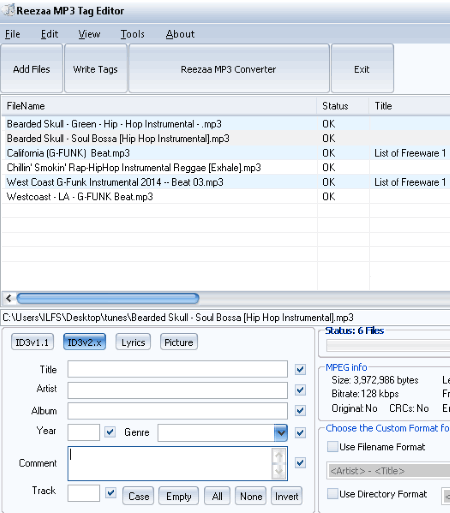Click the <Artist> - <Title> format field
This screenshot has width=450, height=513.
coord(389,471)
